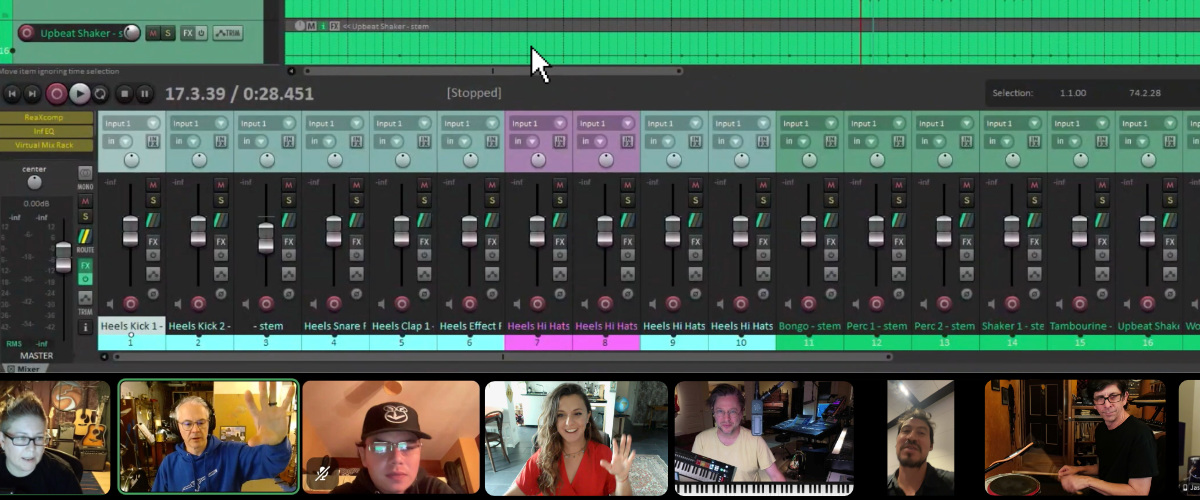This screenshot has width=1200, height=500.
Task: Open the input FX on Perc 1 strip
Action: (897, 142)
